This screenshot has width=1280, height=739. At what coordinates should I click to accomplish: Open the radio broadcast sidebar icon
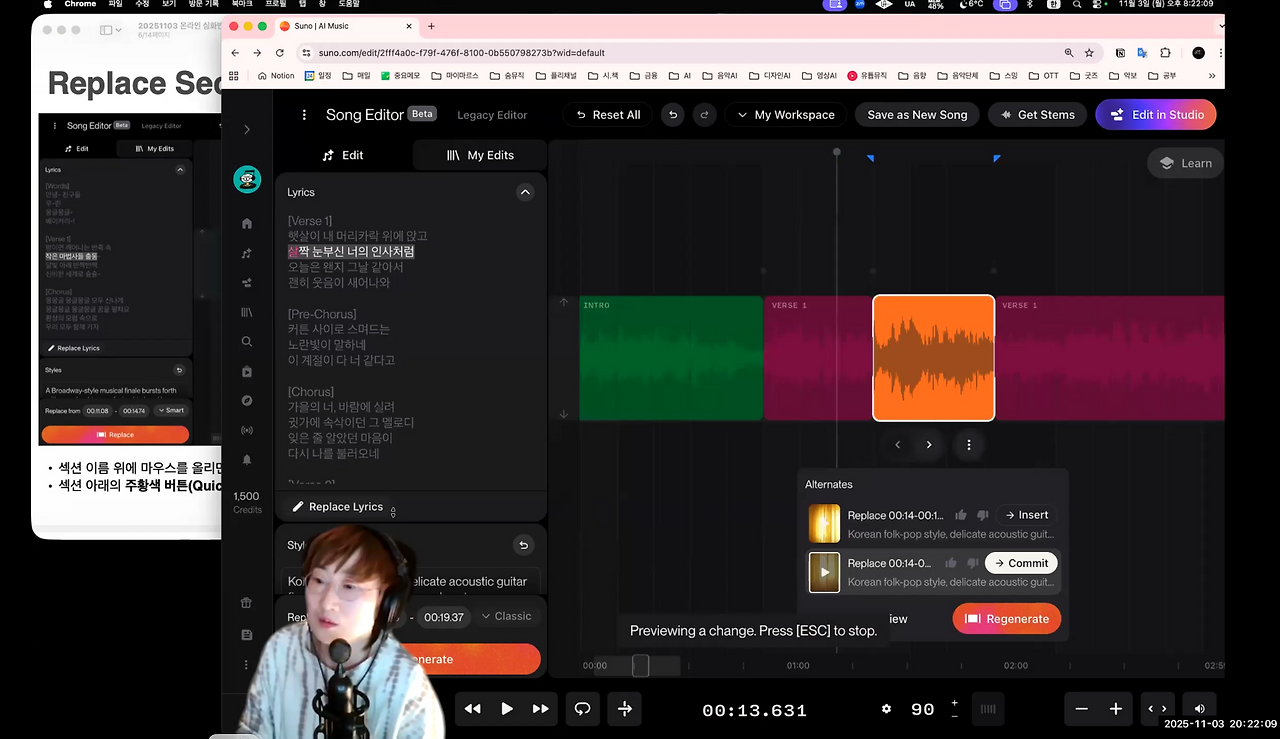click(247, 430)
